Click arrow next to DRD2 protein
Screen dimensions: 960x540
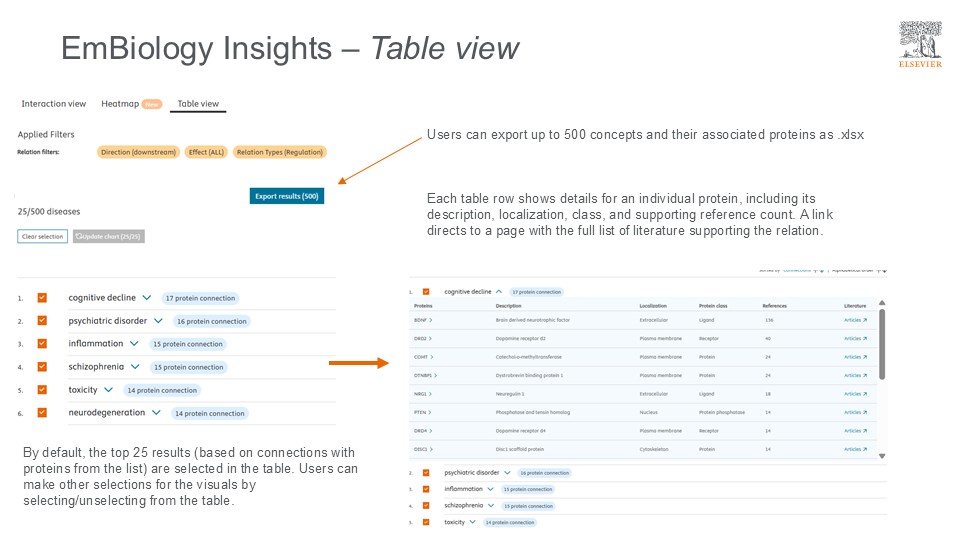tap(431, 338)
